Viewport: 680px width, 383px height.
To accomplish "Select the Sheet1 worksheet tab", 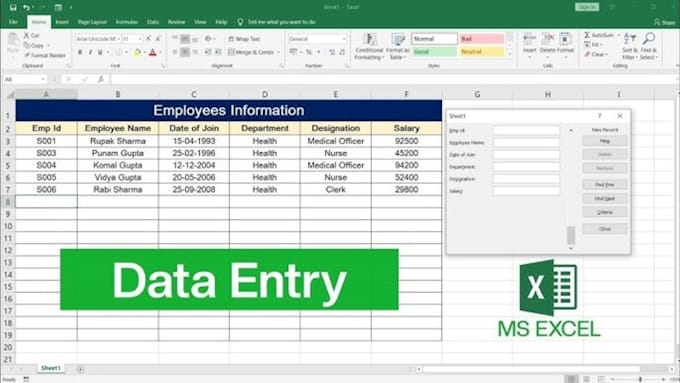I will click(51, 368).
